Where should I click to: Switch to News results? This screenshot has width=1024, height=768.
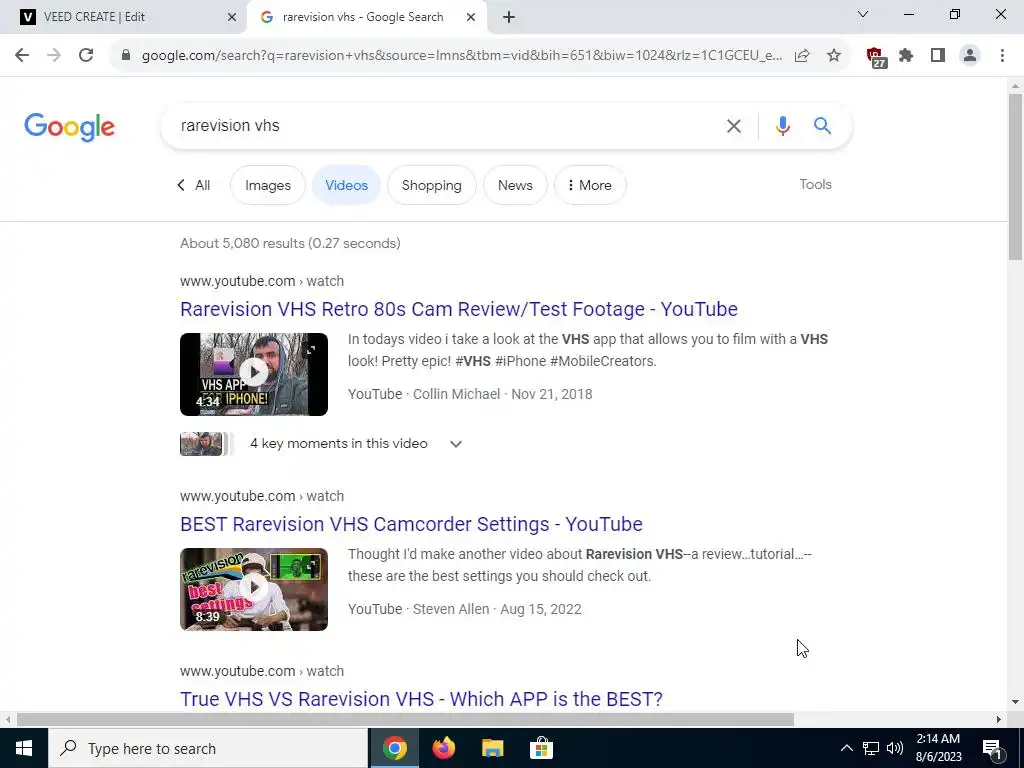pyautogui.click(x=515, y=185)
